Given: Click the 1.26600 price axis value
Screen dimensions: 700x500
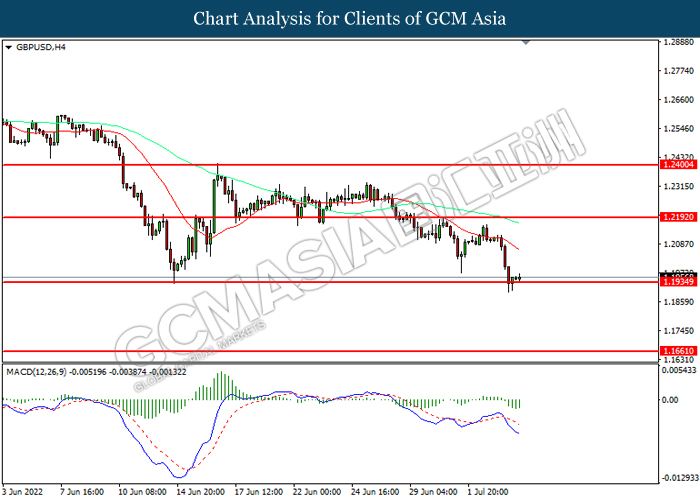Looking at the screenshot, I should [679, 100].
